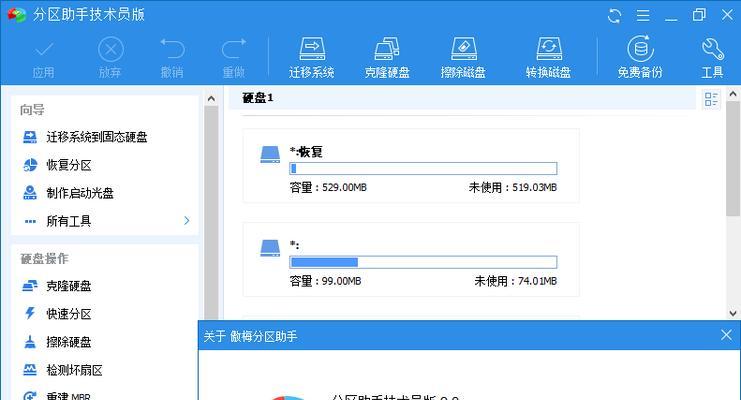The height and width of the screenshot is (400, 741).
Task: Click the usage bar of 99.00MB partition
Action: (x=423, y=262)
